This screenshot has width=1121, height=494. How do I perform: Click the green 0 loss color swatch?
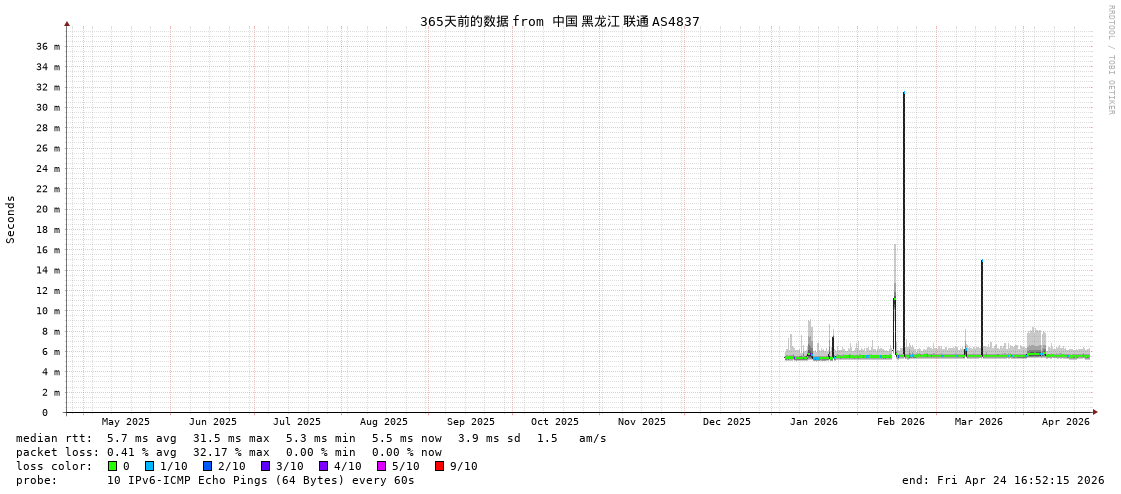(112, 466)
